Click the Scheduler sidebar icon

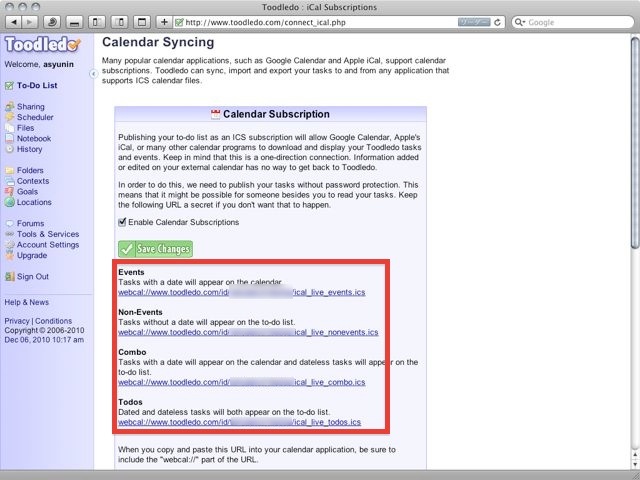point(9,118)
